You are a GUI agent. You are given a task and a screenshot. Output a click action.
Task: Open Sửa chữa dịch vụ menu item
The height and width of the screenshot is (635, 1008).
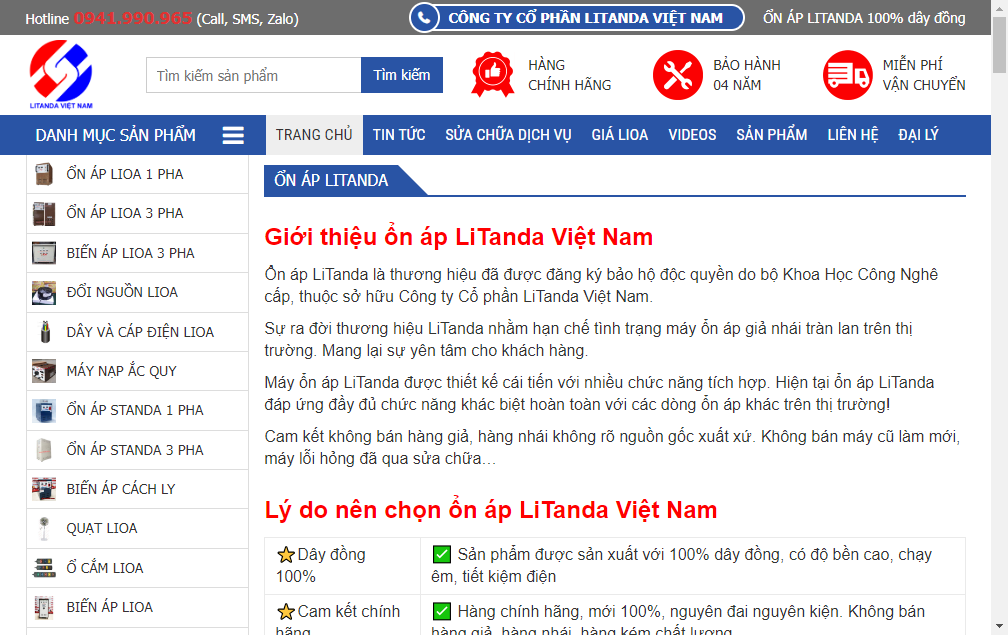(508, 135)
